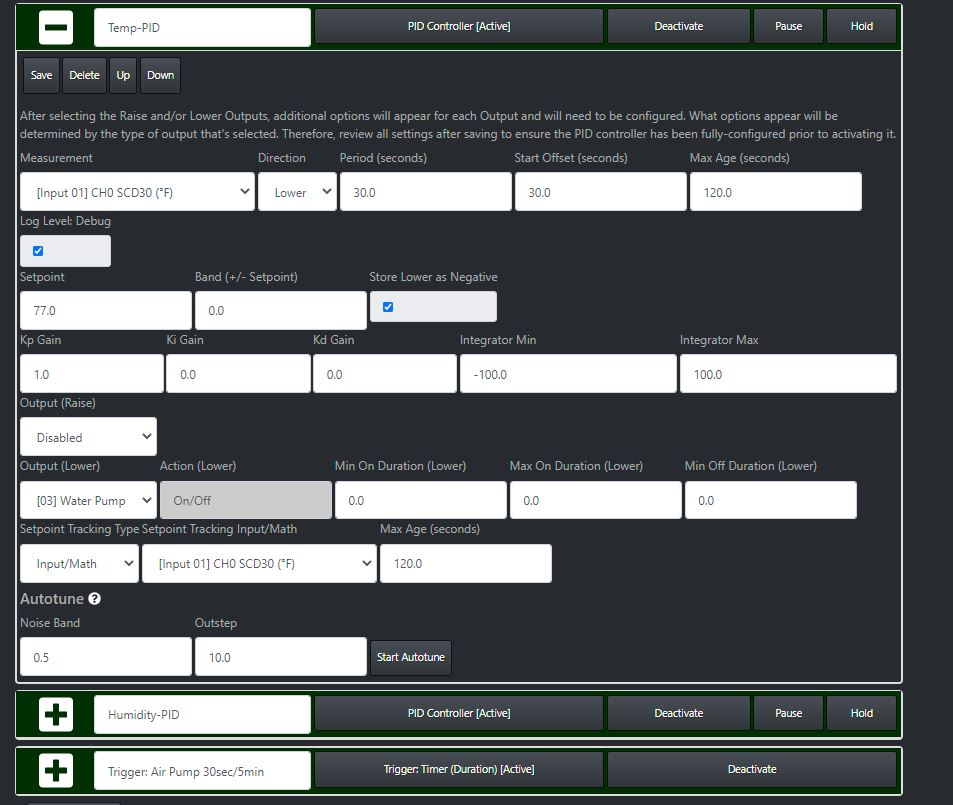Open the Output (Lower) dropdown
This screenshot has width=953, height=805.
coord(87,500)
